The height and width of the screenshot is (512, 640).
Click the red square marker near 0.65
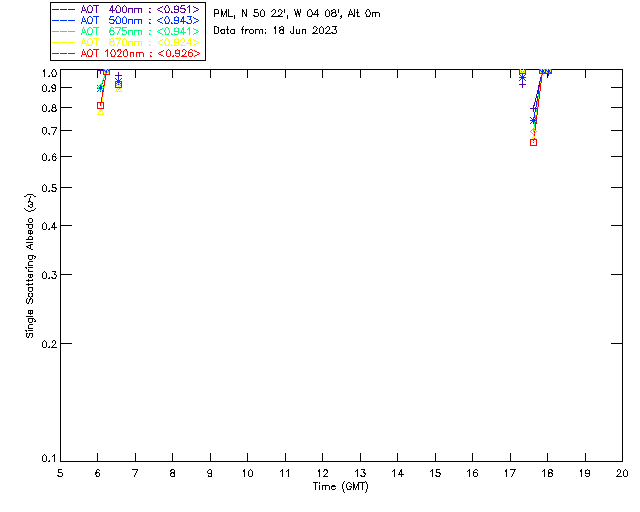pos(533,142)
